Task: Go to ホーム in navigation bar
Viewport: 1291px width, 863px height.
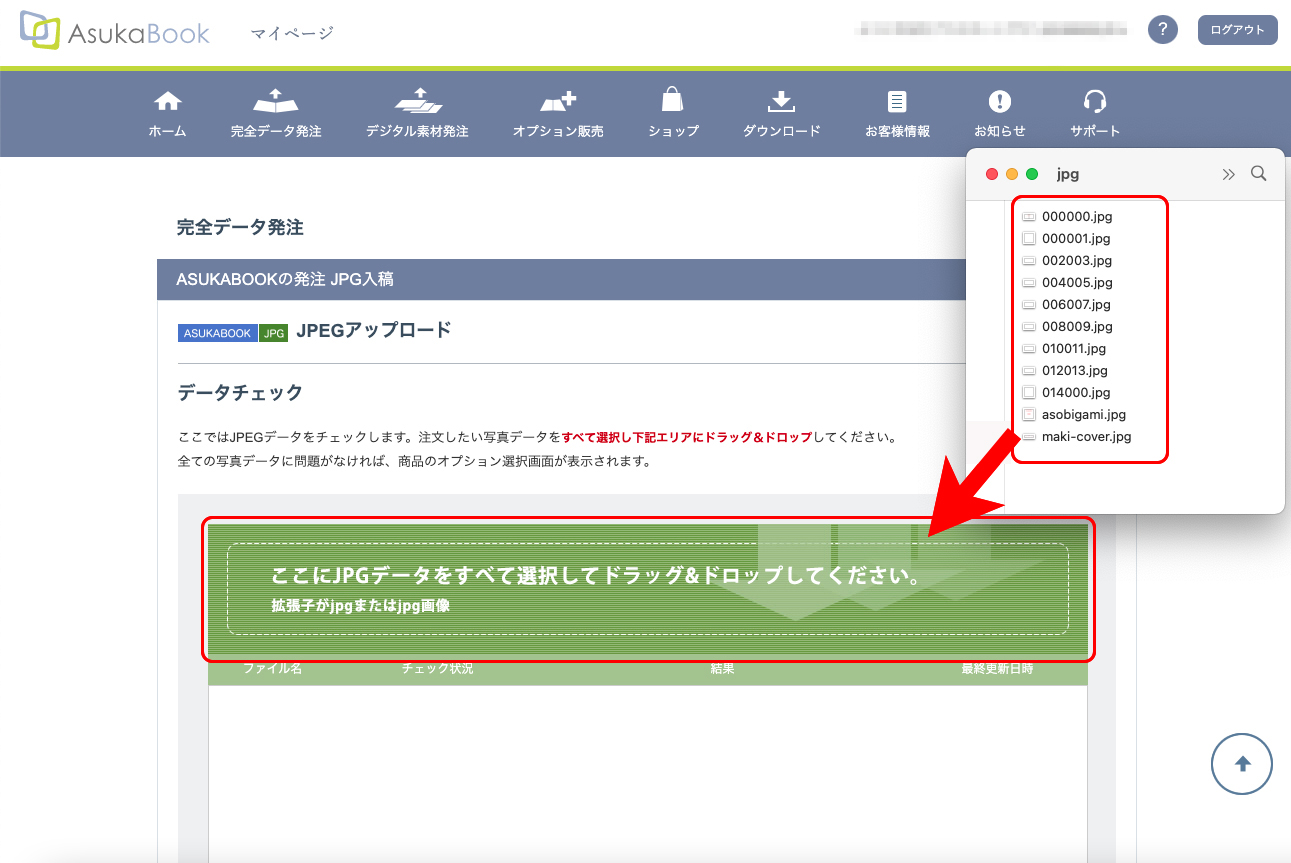Action: click(167, 114)
